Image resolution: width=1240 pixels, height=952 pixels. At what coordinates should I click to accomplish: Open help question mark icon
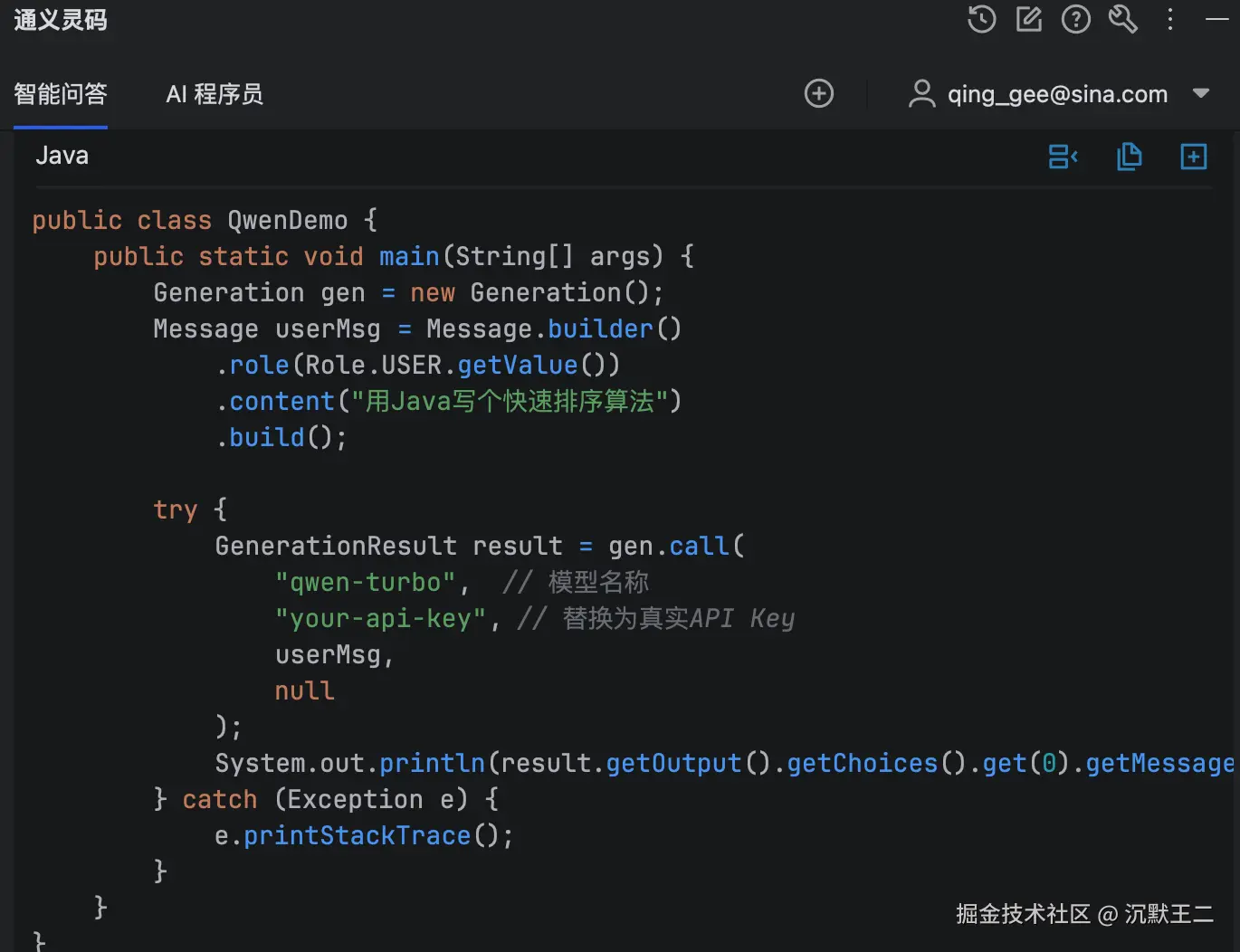coord(1076,19)
